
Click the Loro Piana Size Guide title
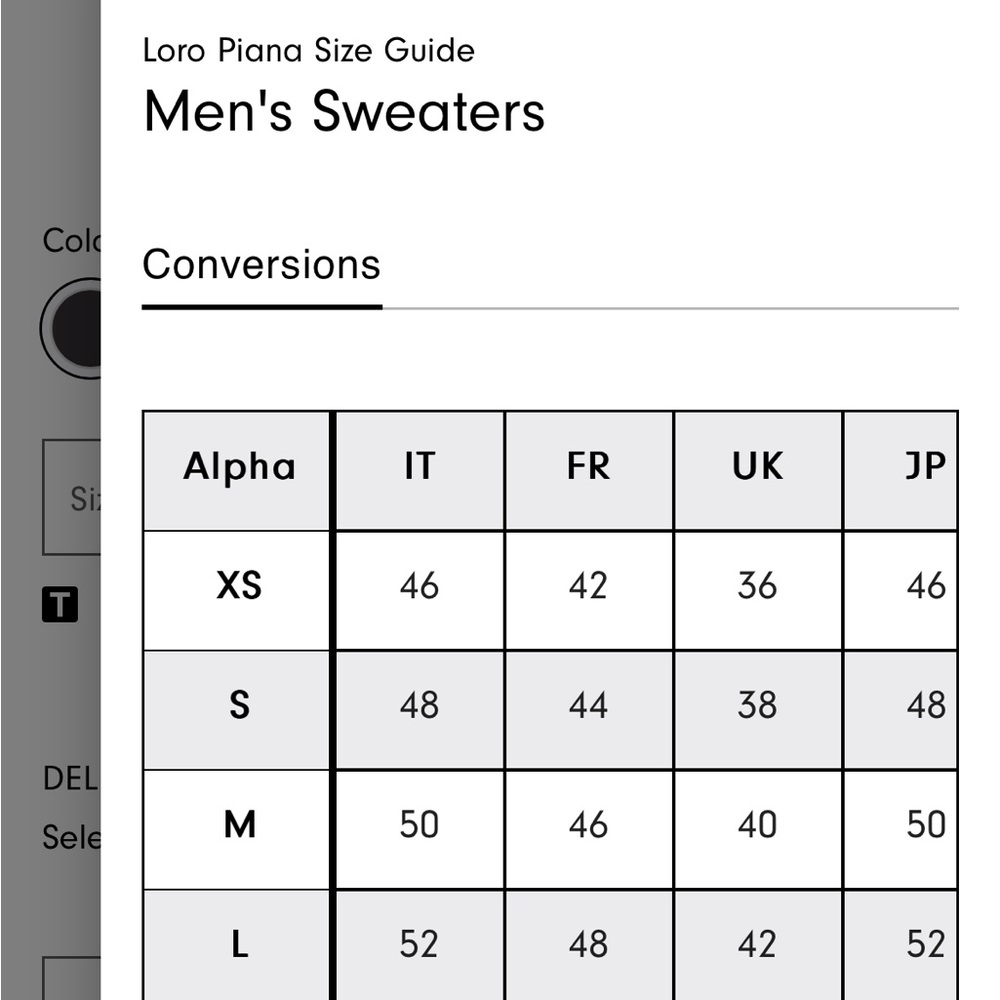(x=309, y=50)
